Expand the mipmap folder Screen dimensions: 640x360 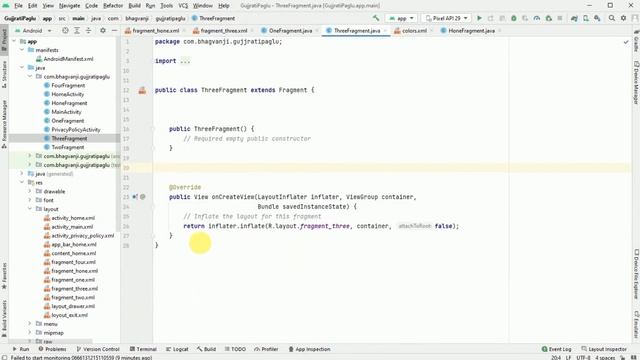click(x=29, y=333)
